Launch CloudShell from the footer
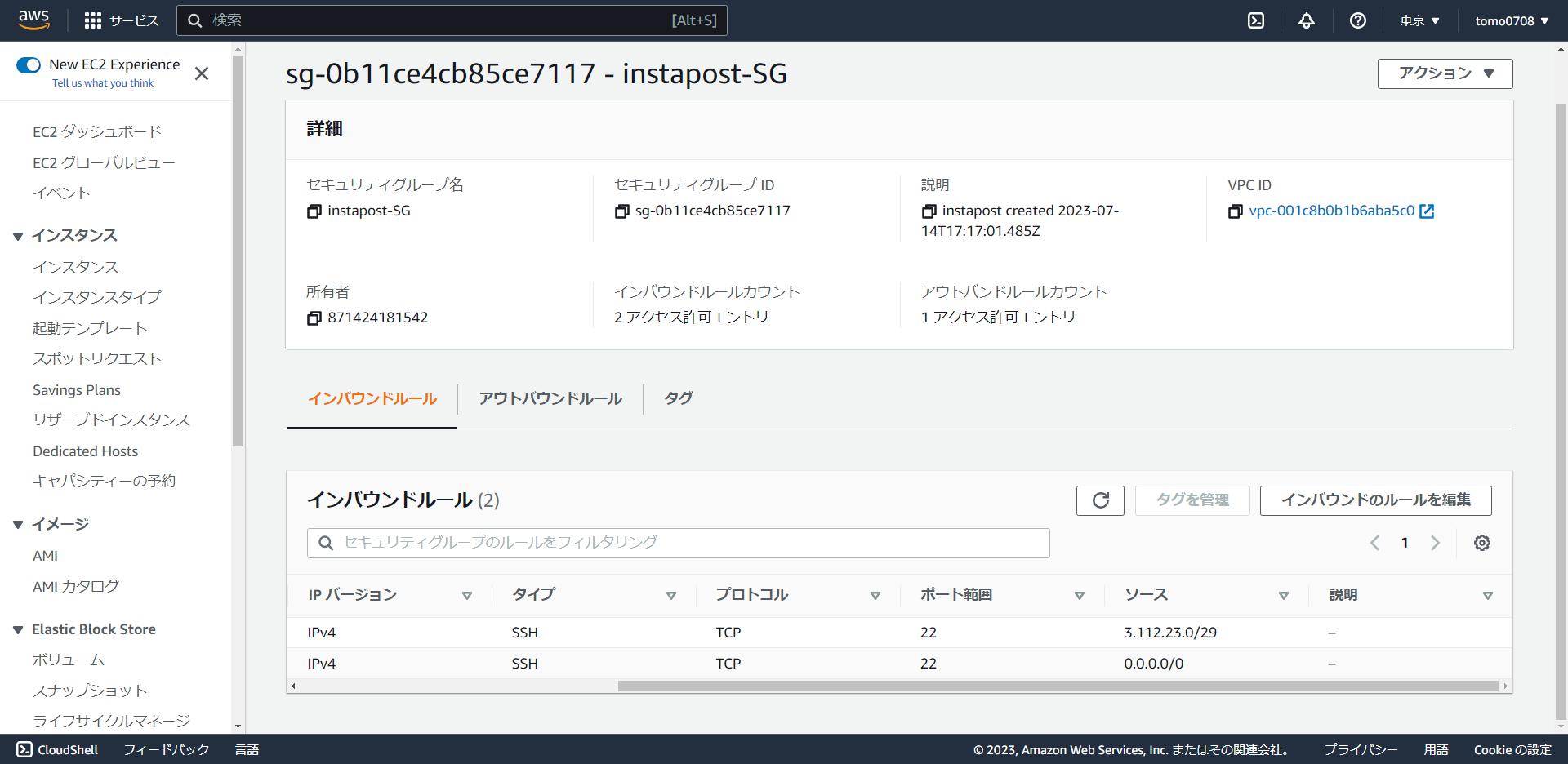 click(55, 749)
